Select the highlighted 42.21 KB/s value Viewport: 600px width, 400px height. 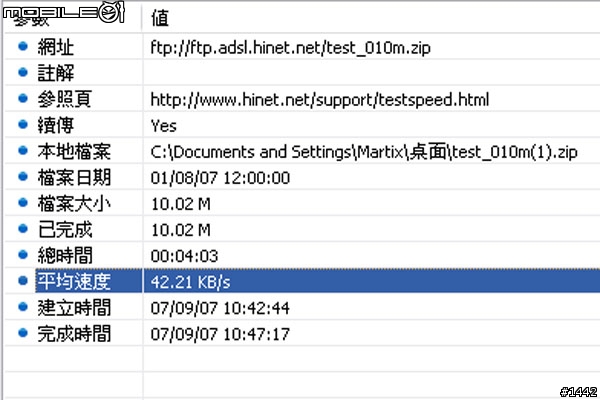point(191,282)
